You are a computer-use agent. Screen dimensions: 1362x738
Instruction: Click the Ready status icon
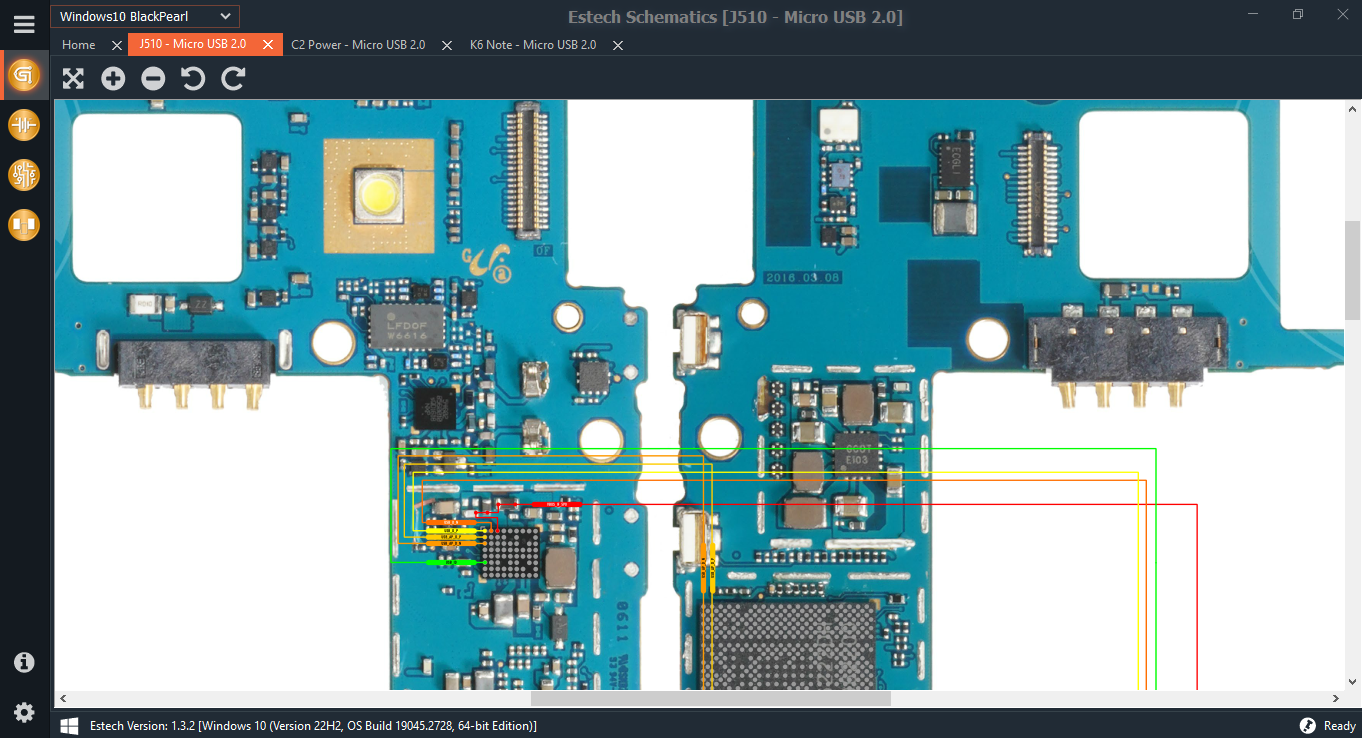coord(1307,725)
